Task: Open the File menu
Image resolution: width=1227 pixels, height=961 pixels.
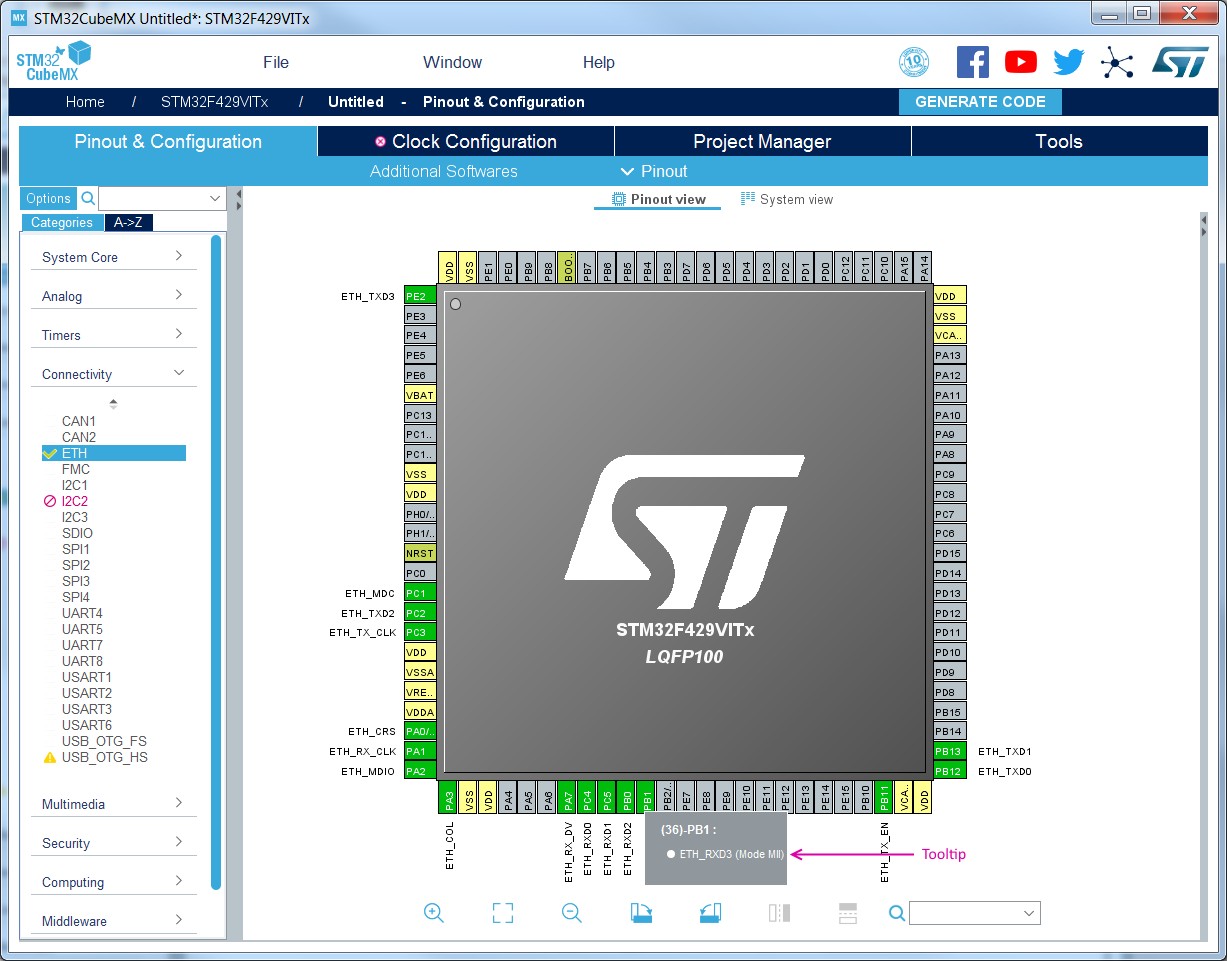Action: click(276, 62)
